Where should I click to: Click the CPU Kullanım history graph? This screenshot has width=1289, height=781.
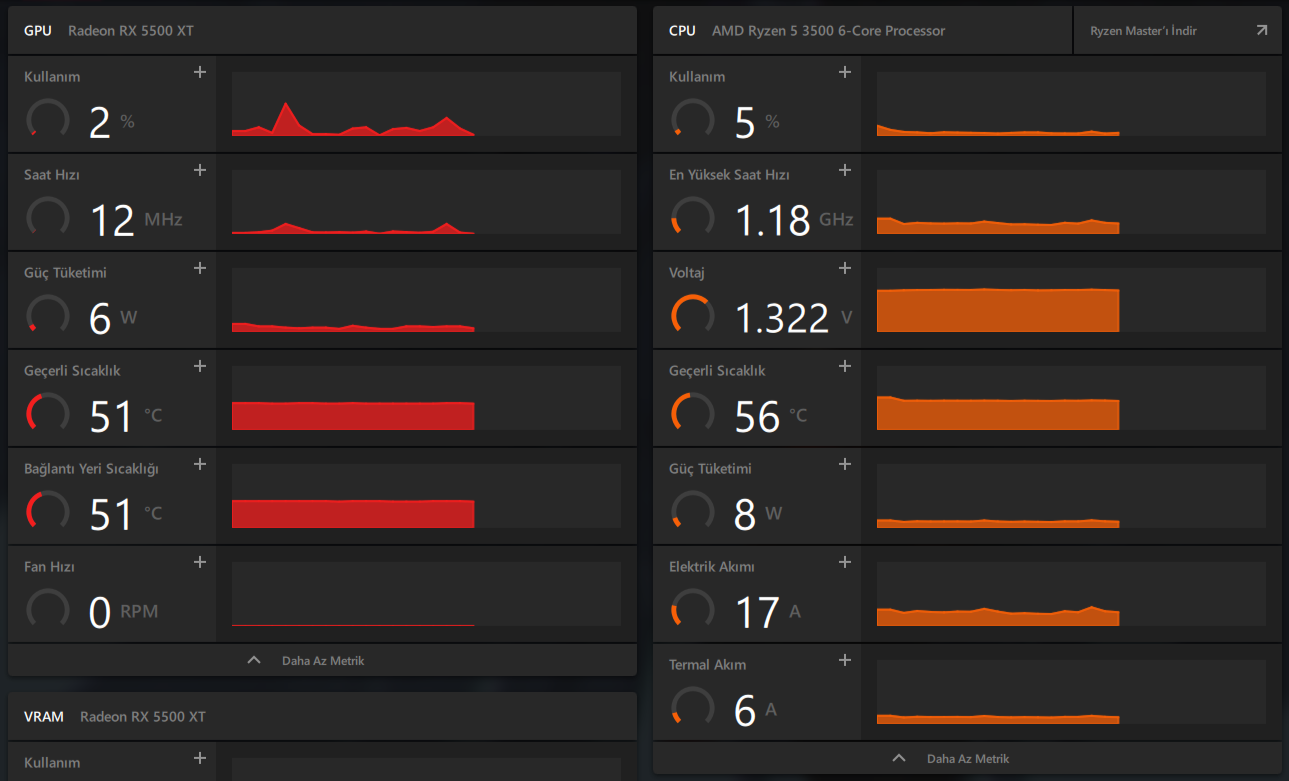point(1071,104)
